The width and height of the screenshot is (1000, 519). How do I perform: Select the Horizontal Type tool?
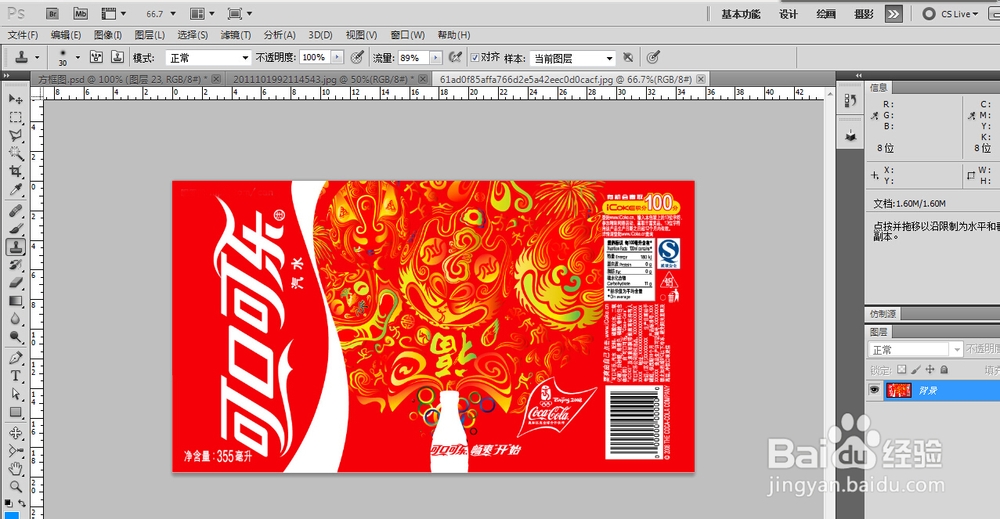(15, 376)
